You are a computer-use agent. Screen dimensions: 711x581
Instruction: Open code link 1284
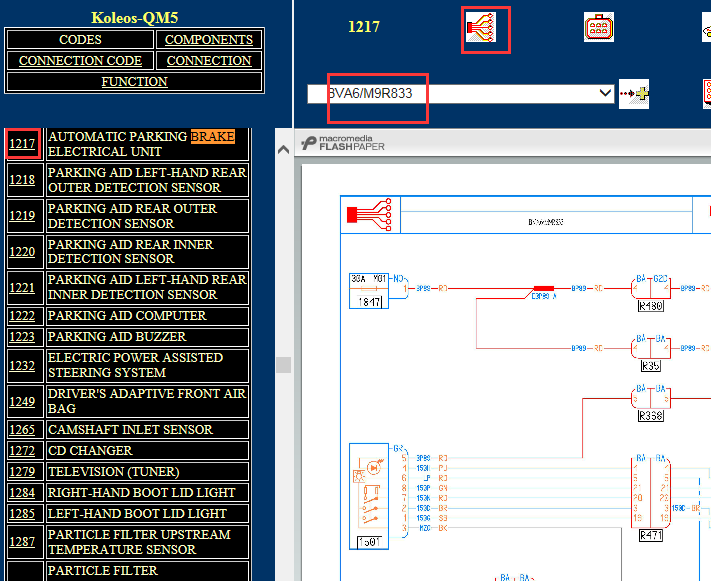(22, 493)
